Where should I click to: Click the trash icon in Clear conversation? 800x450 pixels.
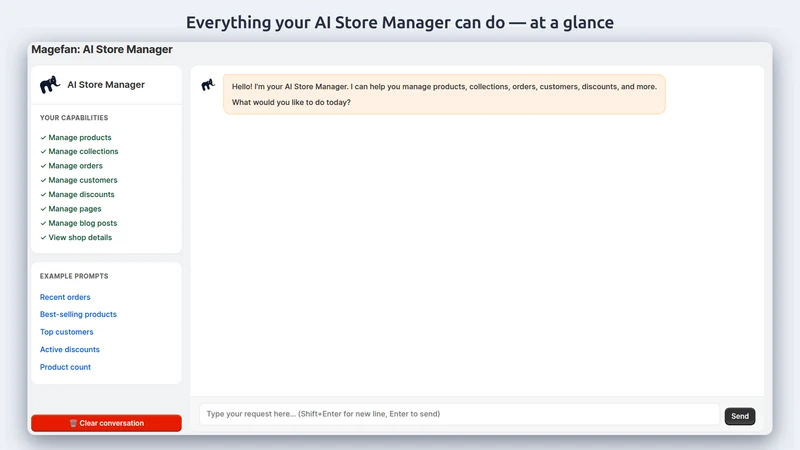[73, 423]
